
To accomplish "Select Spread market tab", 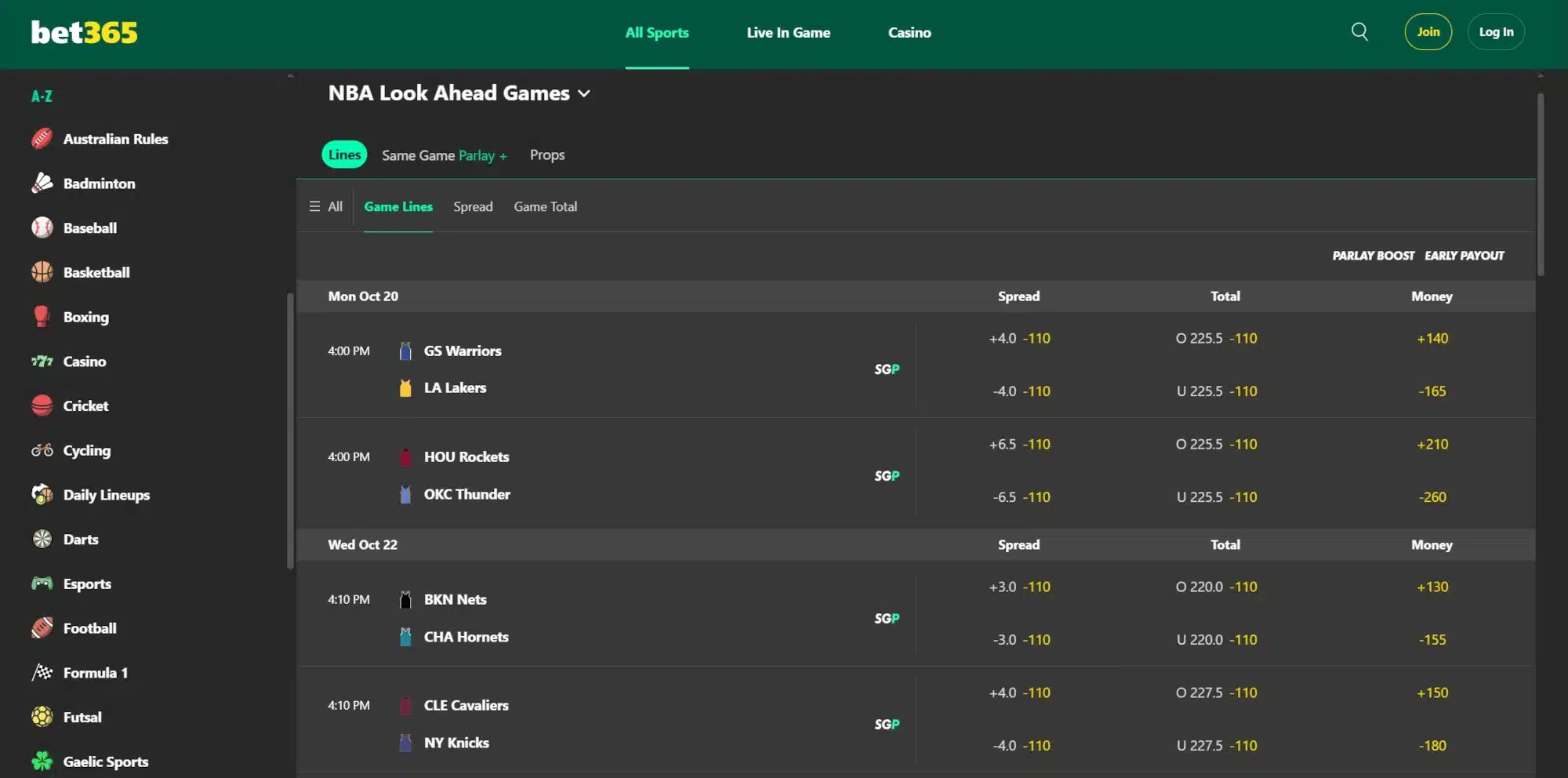I will point(473,206).
